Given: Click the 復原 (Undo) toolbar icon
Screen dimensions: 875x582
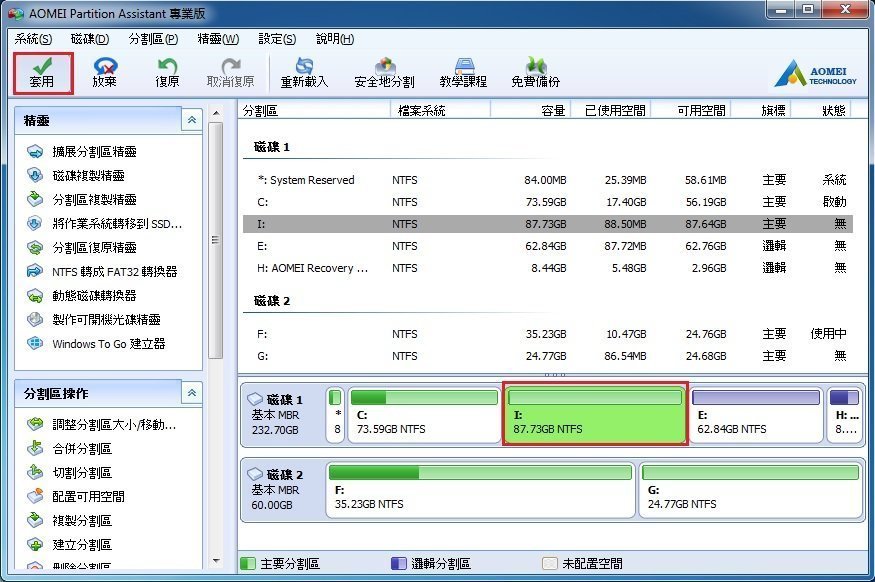Looking at the screenshot, I should [x=167, y=73].
